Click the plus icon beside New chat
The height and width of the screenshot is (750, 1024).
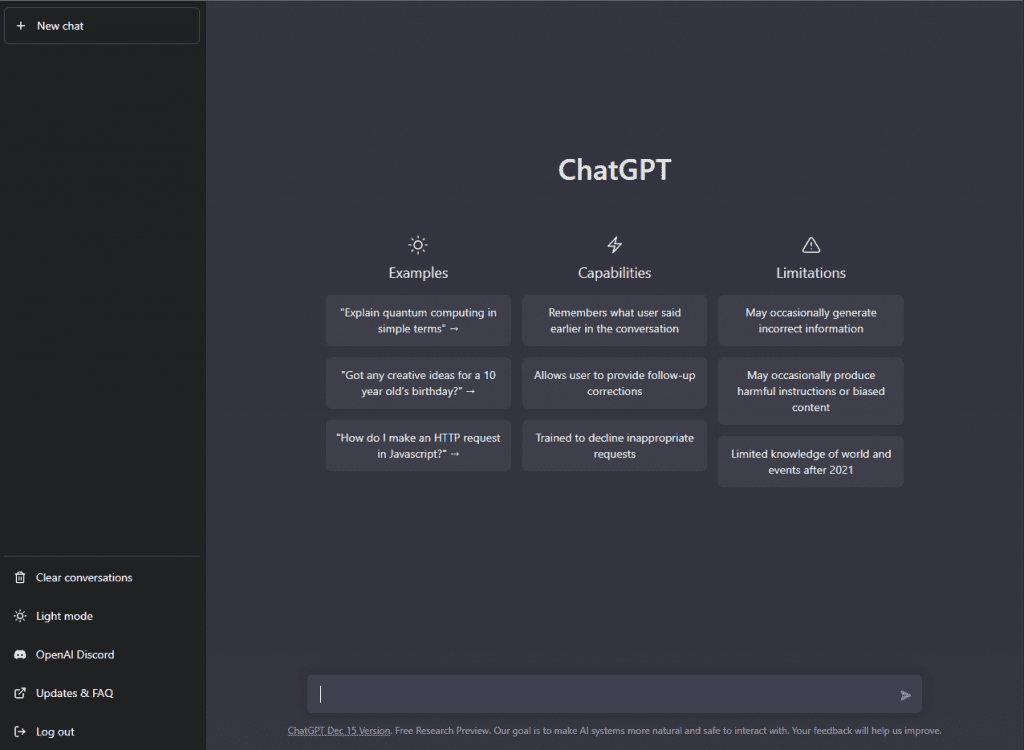click(21, 25)
